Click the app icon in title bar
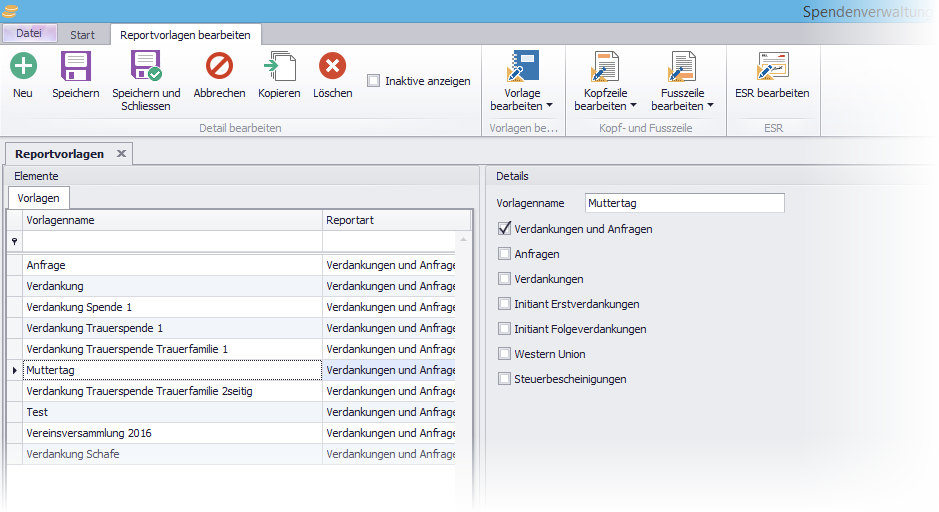The height and width of the screenshot is (512, 939). 10,11
